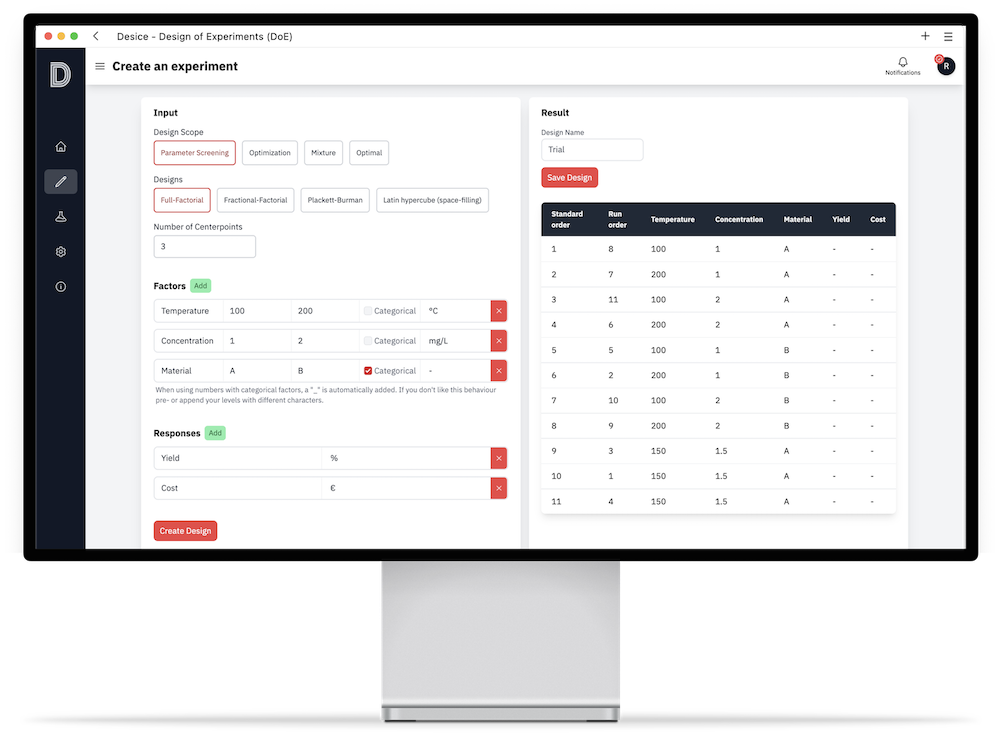This screenshot has height=739, width=1000.
Task: Toggle the hamburger menu beside Create an experiment
Action: (100, 67)
